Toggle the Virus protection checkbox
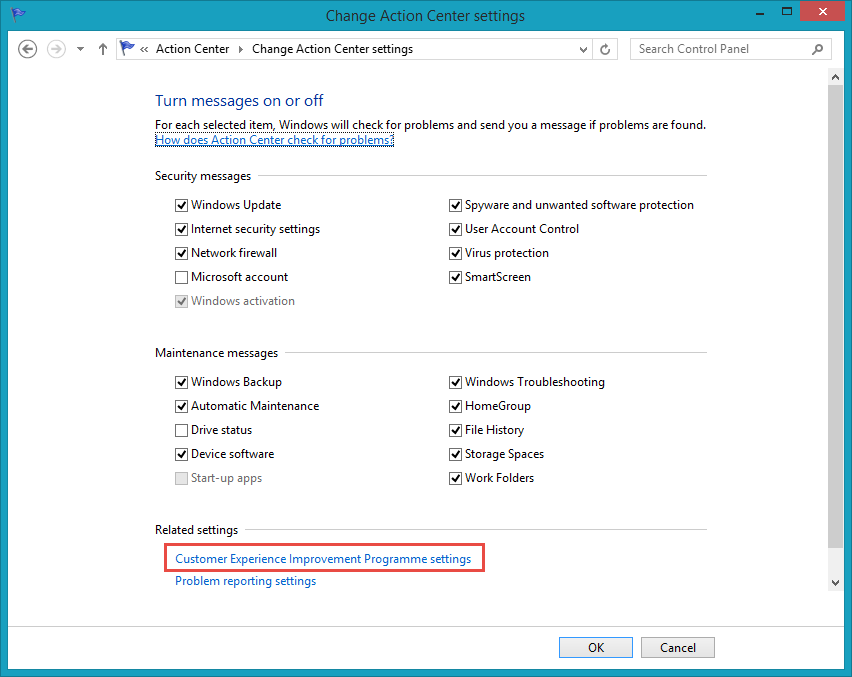The image size is (852, 677). tap(455, 253)
